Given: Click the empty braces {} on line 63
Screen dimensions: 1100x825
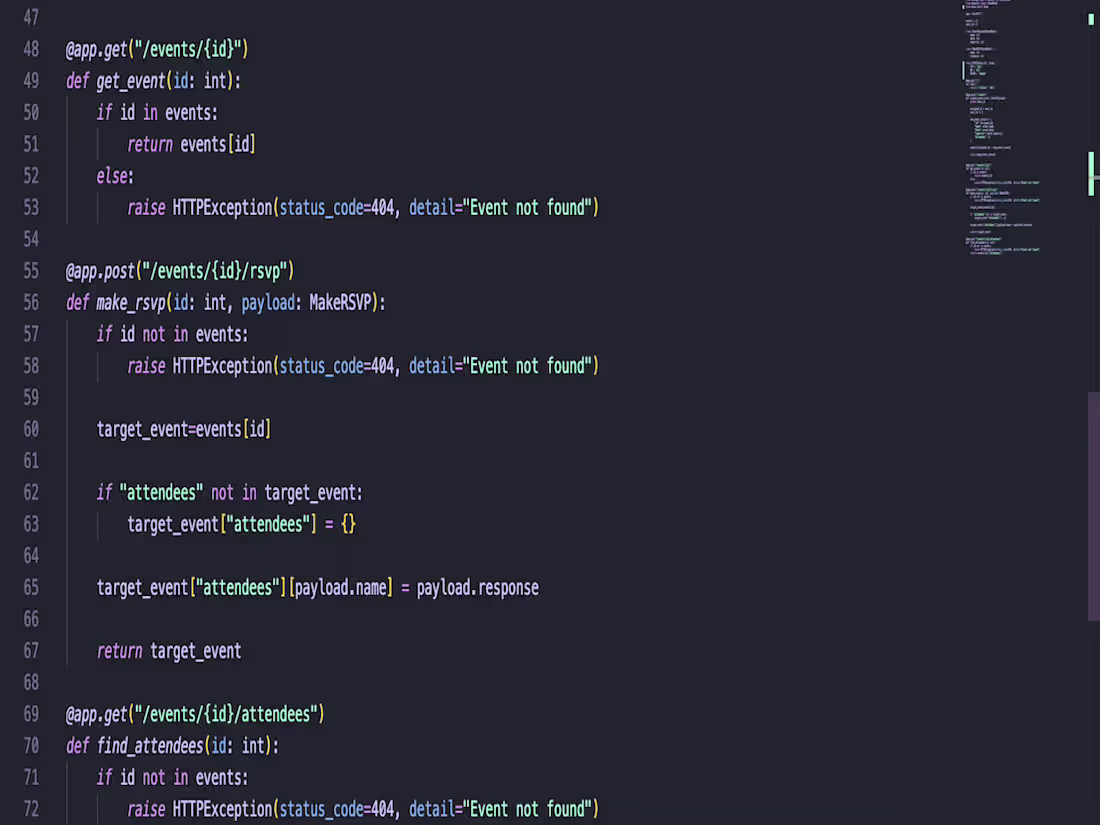Looking at the screenshot, I should tap(349, 524).
